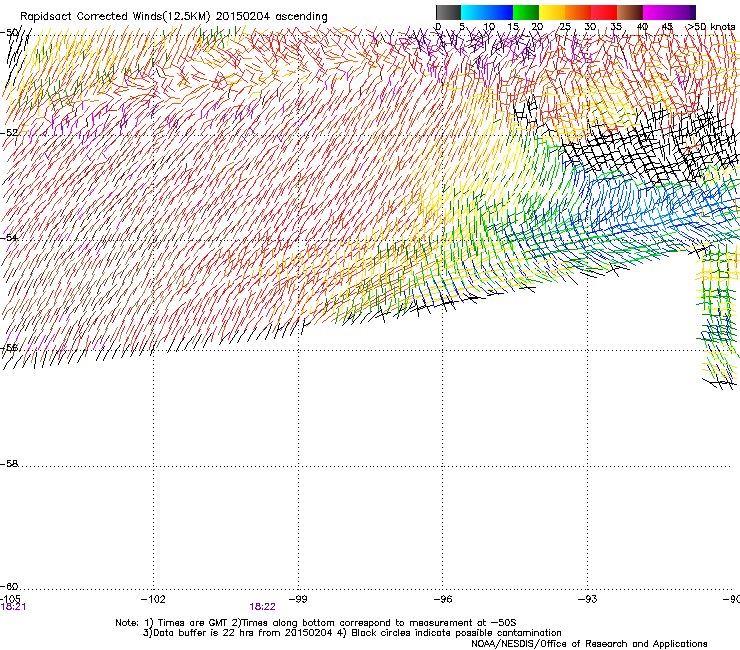Click the -102 longitude axis label
The width and height of the screenshot is (740, 650).
coord(153,599)
